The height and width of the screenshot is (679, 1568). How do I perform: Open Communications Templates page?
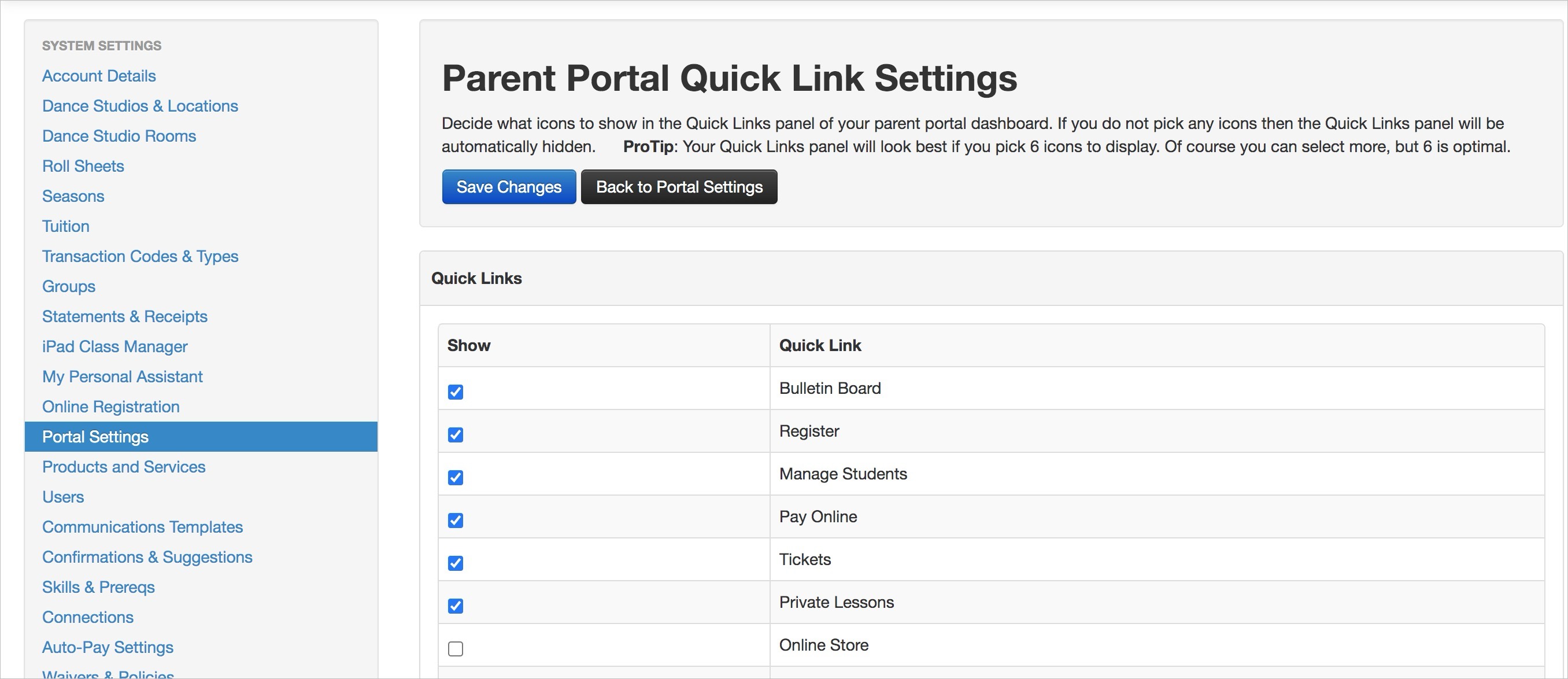[x=142, y=527]
